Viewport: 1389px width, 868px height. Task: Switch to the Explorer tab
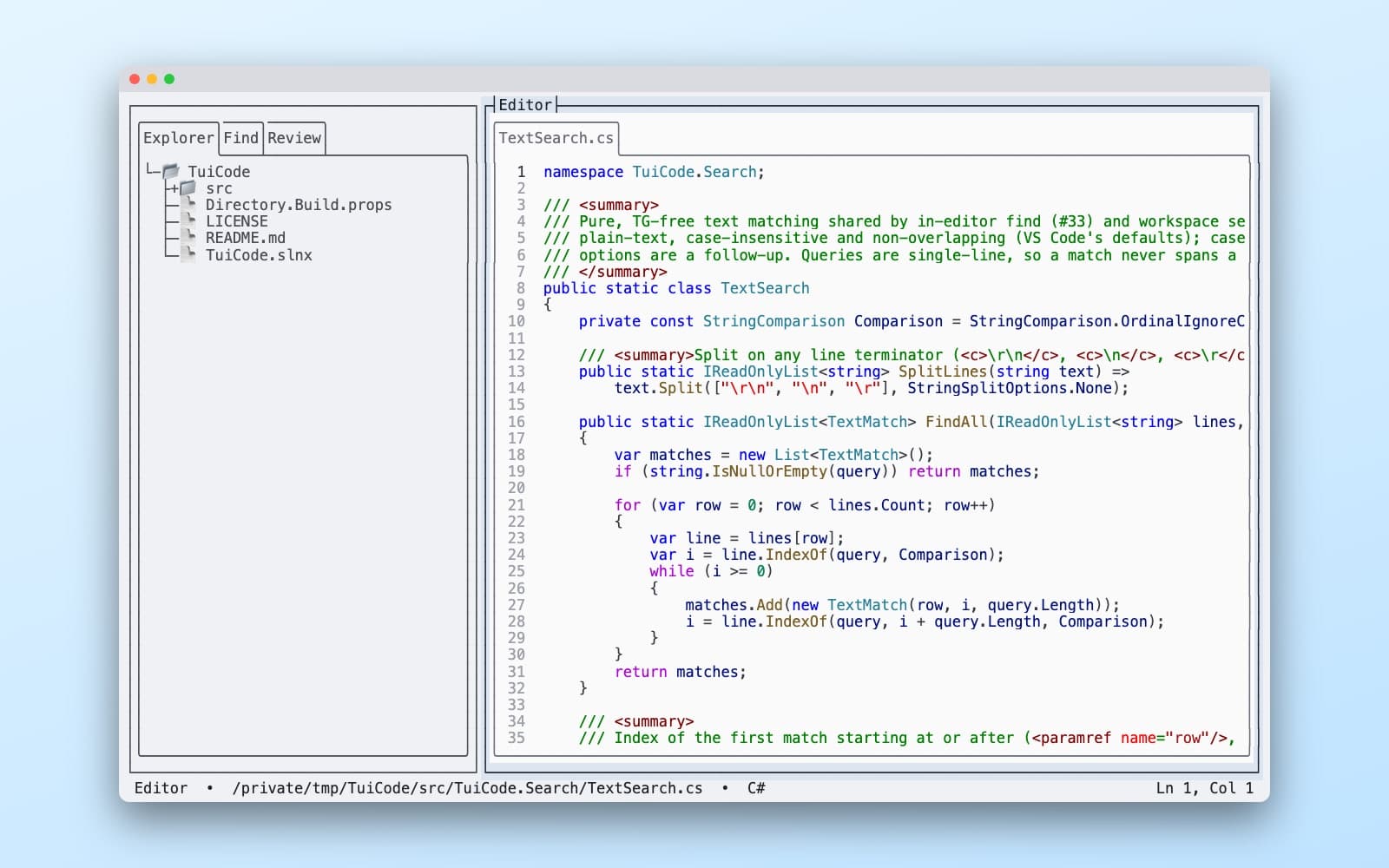tap(178, 138)
